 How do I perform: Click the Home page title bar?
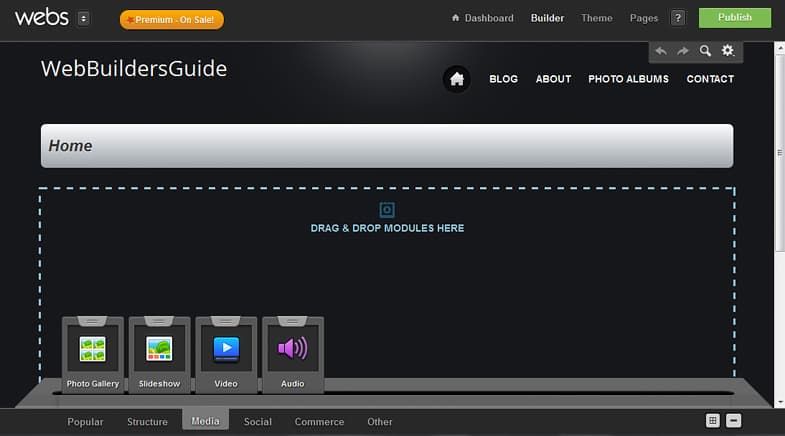tap(387, 146)
